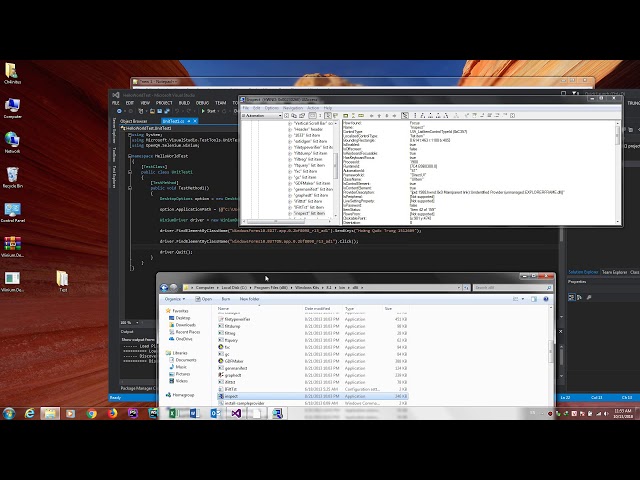Open the Package Manager Console tab
Viewport: 640px width, 480px height.
(x=138, y=389)
